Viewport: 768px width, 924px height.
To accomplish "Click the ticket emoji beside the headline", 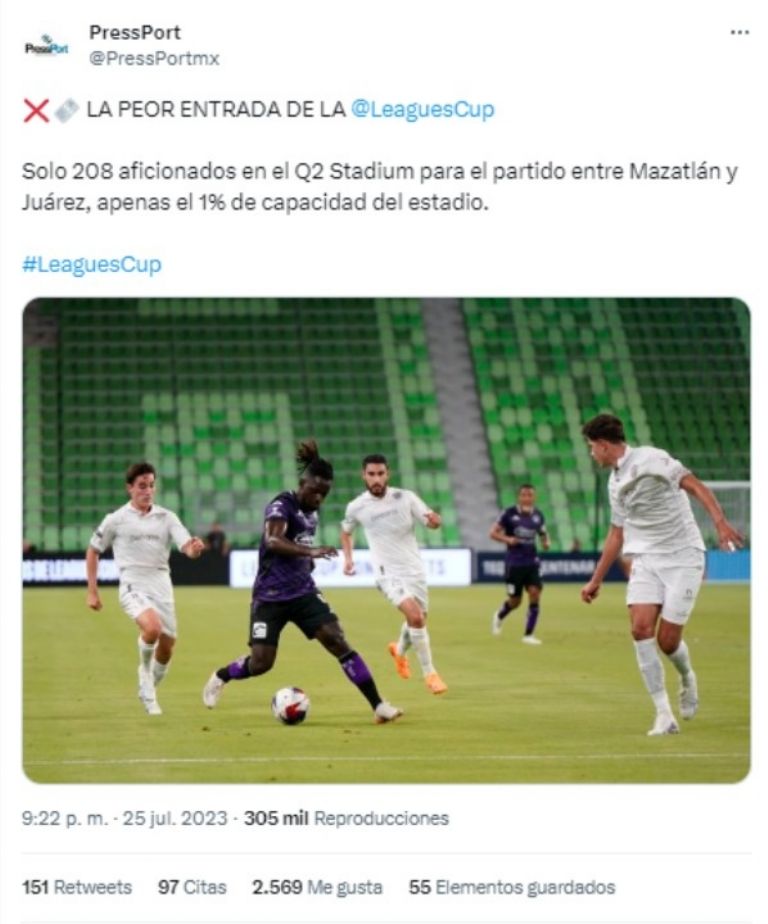I will tap(66, 111).
